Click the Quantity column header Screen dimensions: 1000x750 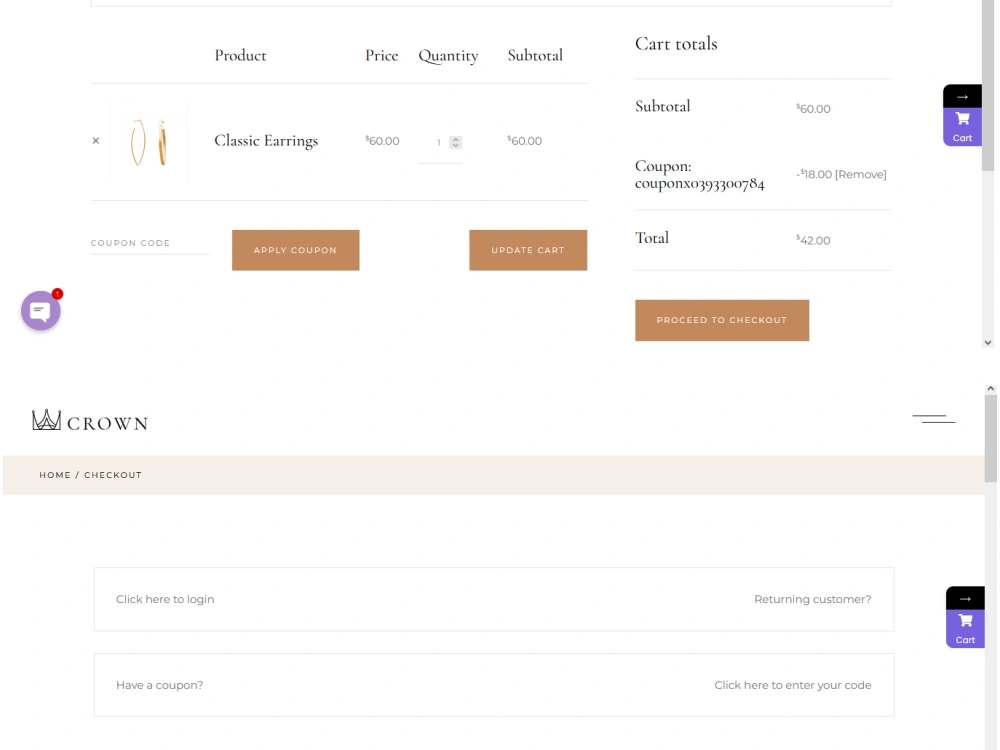[448, 56]
